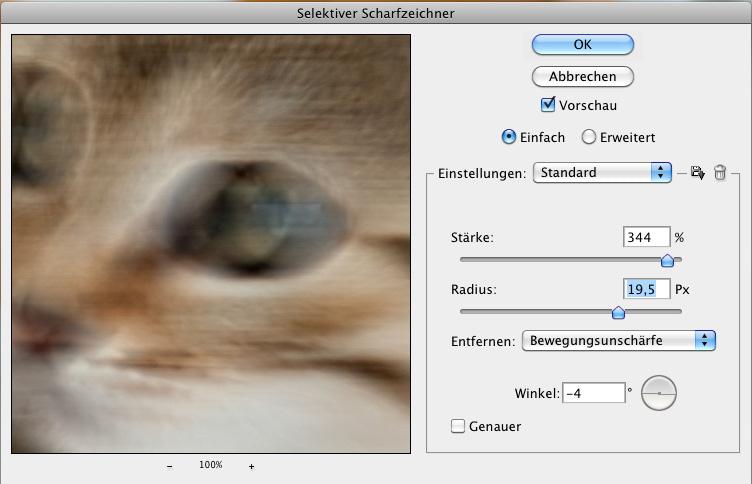
Task: Open the Entfernen dropdown showing Bewegungsunschärfe
Action: point(619,341)
